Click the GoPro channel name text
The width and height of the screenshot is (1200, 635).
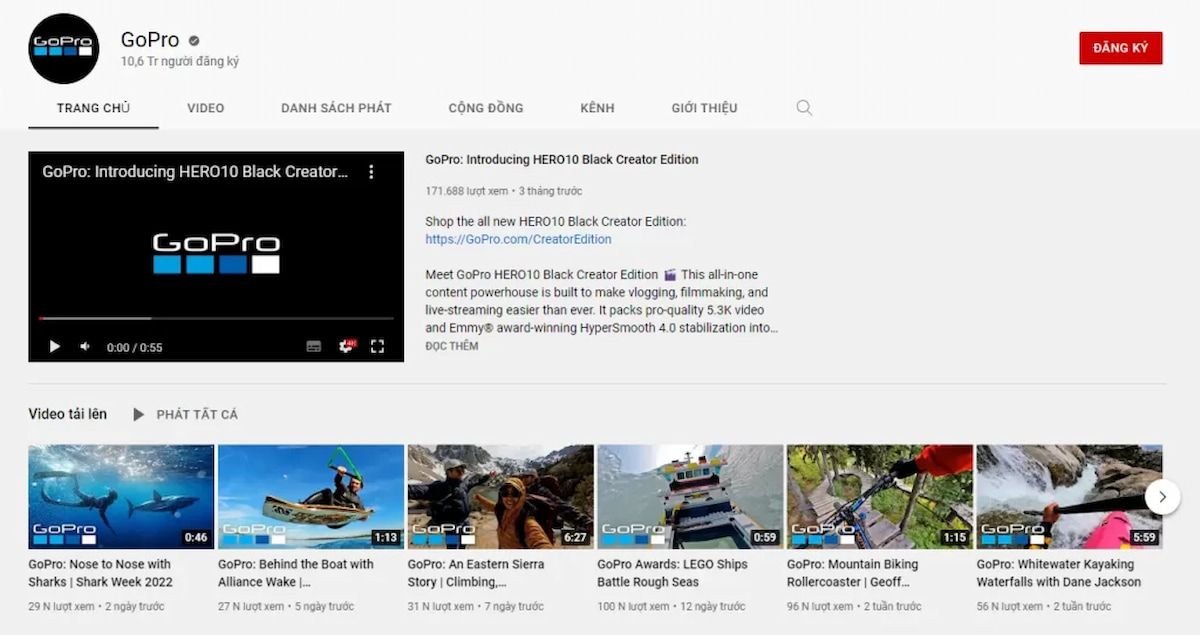150,40
